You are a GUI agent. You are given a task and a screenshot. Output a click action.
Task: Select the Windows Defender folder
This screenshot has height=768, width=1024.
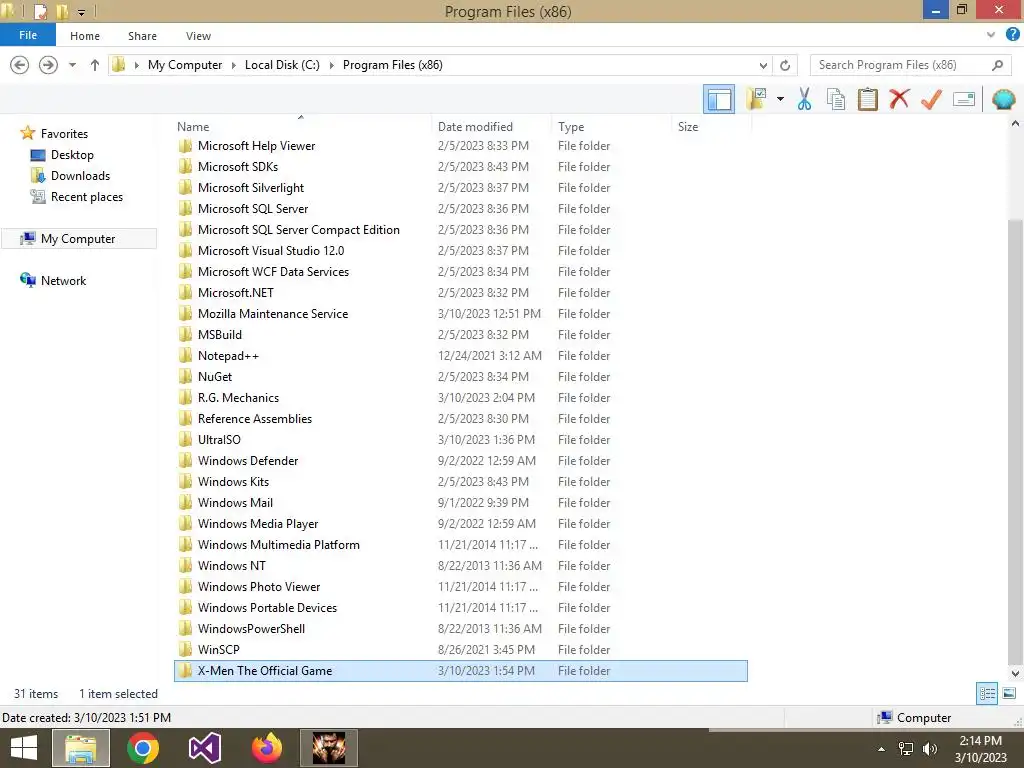click(460, 460)
